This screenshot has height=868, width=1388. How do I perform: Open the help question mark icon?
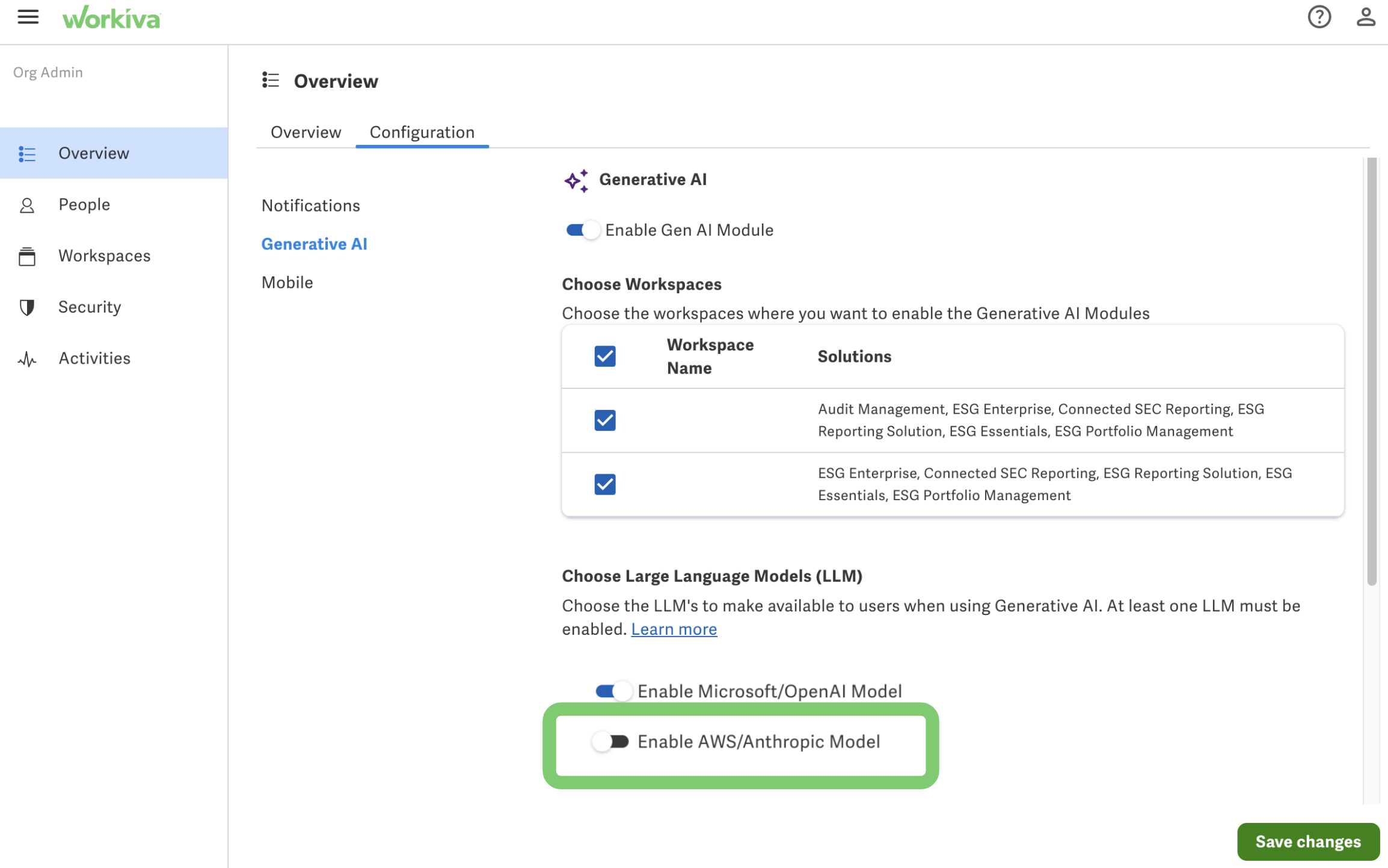pos(1319,17)
